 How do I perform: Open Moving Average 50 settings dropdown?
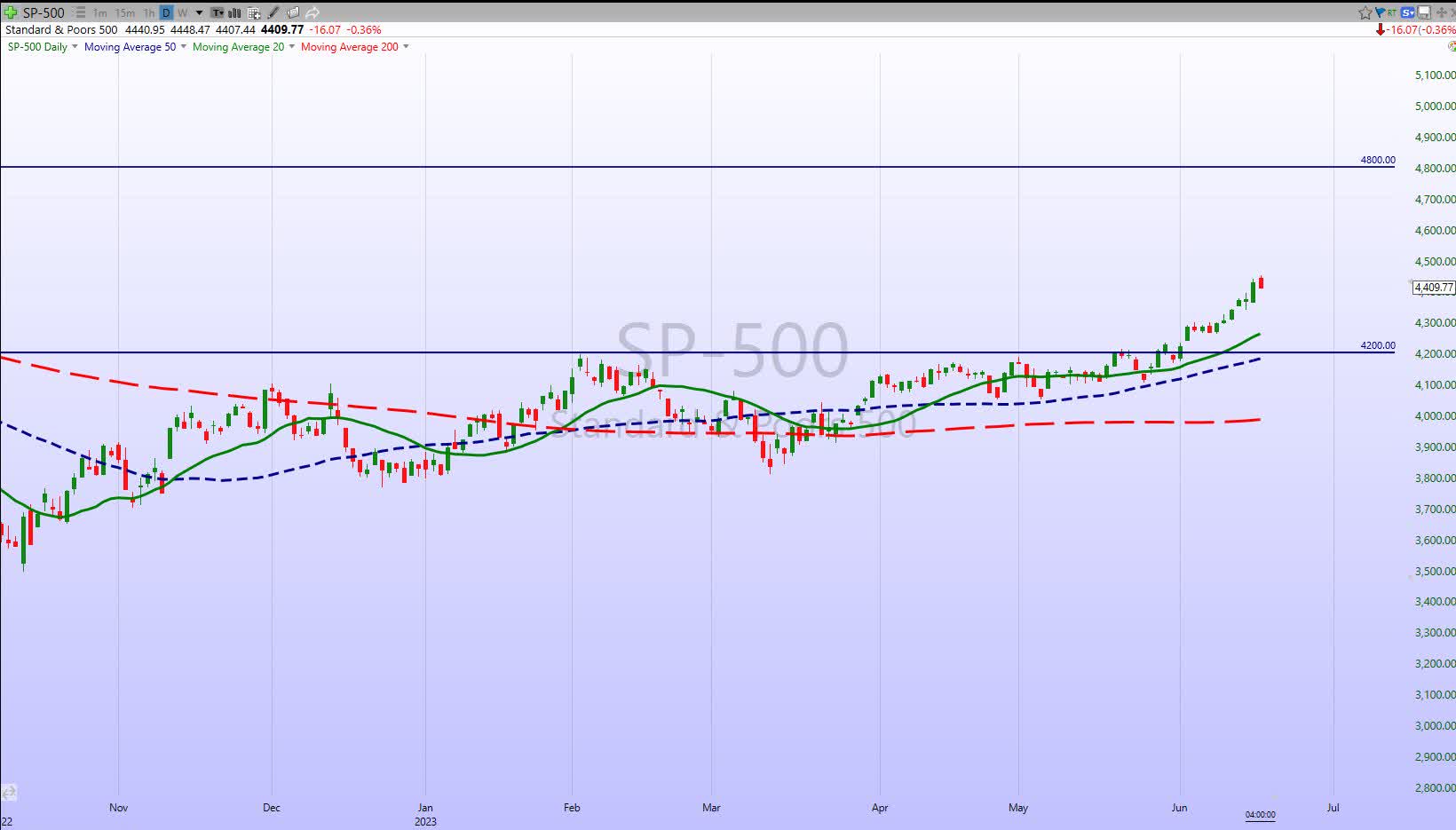[184, 47]
